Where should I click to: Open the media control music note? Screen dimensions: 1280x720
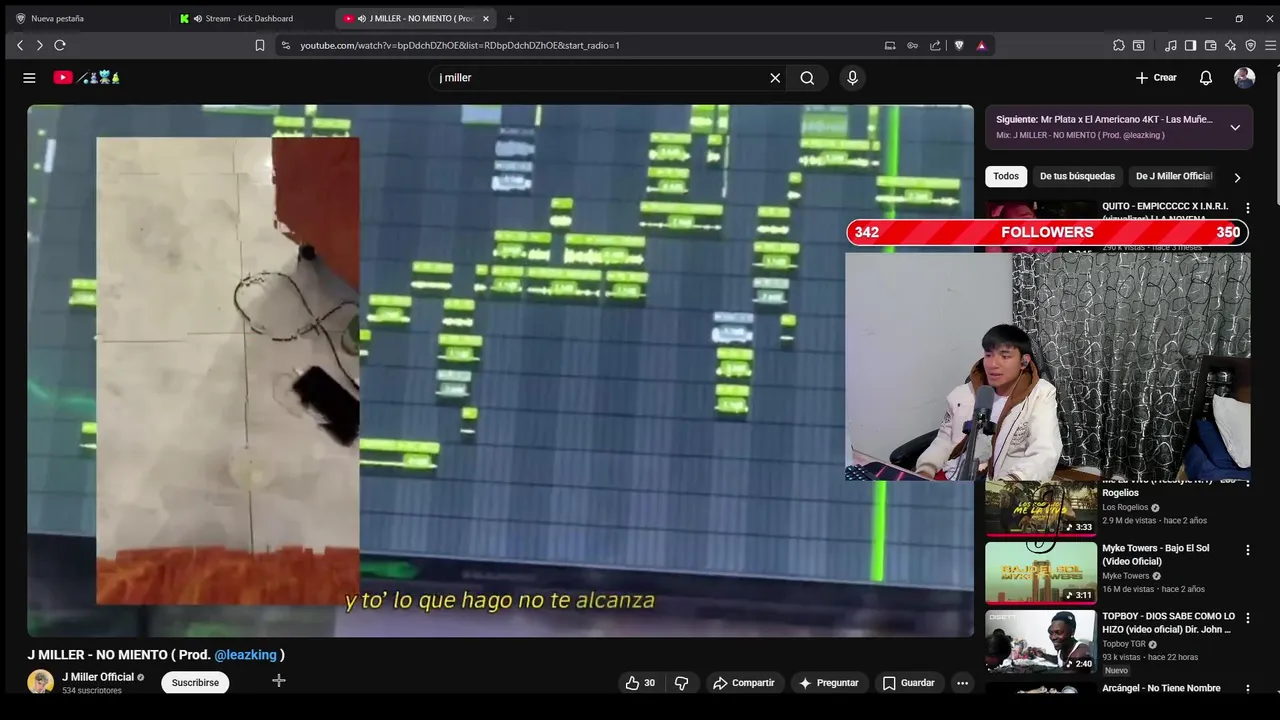point(1171,45)
